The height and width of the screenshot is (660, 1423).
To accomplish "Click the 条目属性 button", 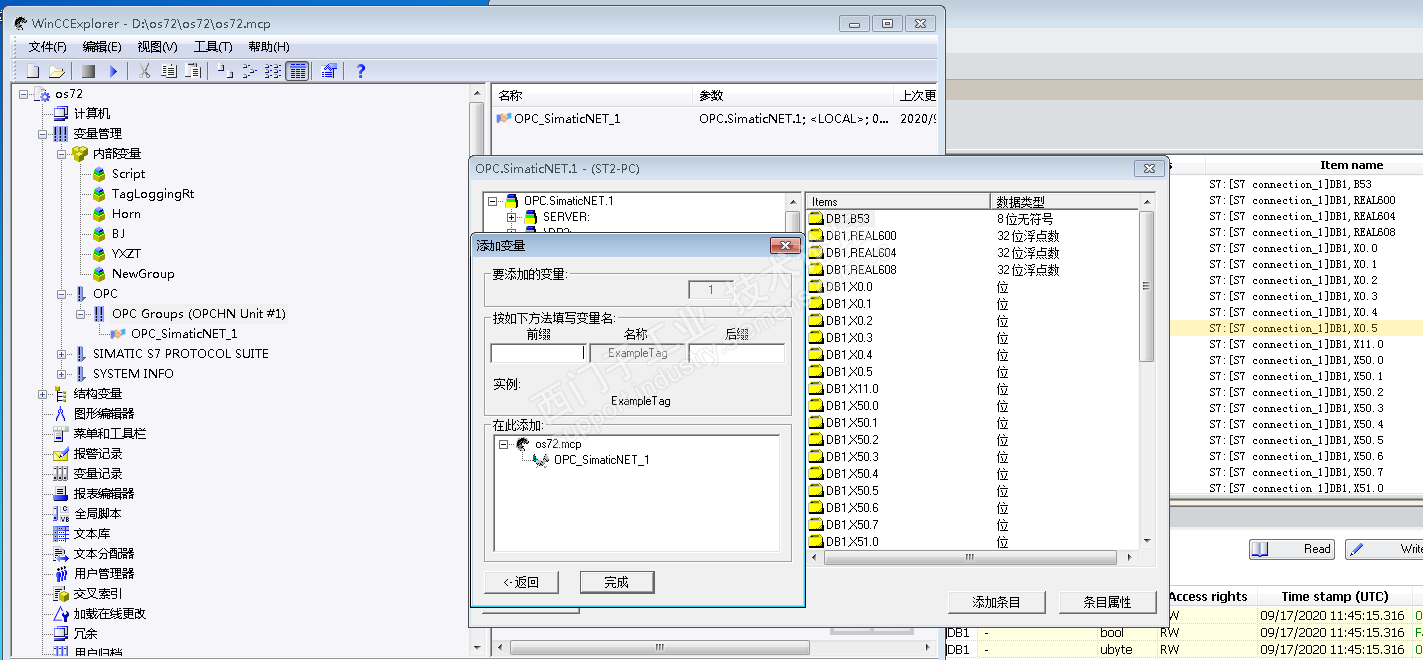I will tap(1108, 602).
